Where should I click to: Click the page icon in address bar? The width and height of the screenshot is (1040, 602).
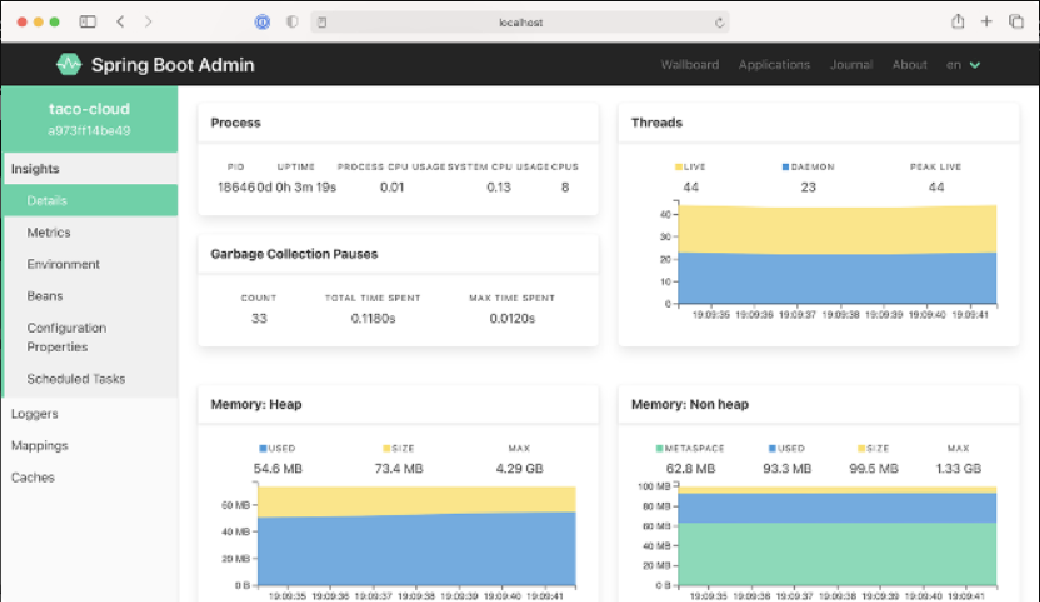pyautogui.click(x=322, y=23)
